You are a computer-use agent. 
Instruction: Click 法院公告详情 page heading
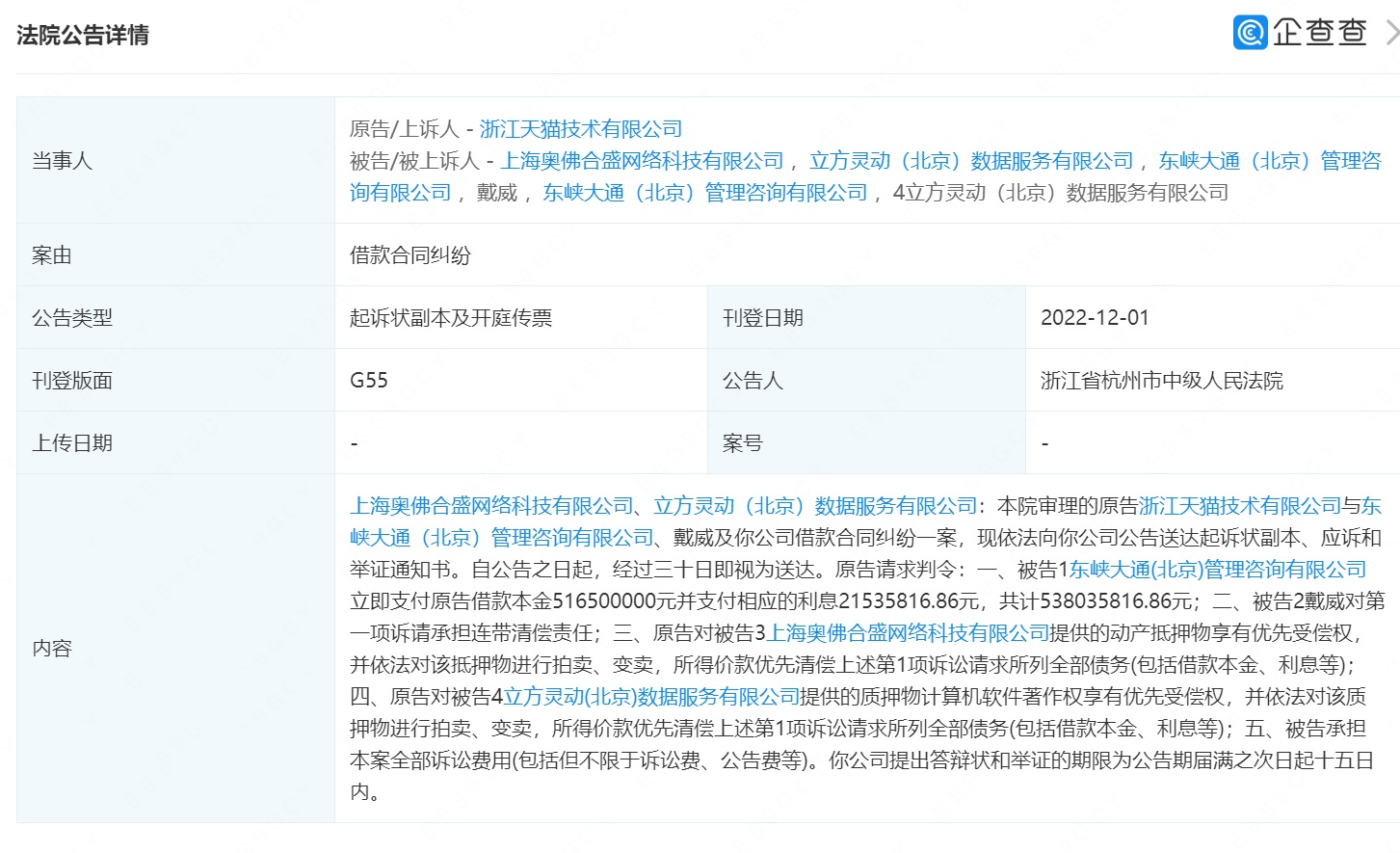(83, 36)
